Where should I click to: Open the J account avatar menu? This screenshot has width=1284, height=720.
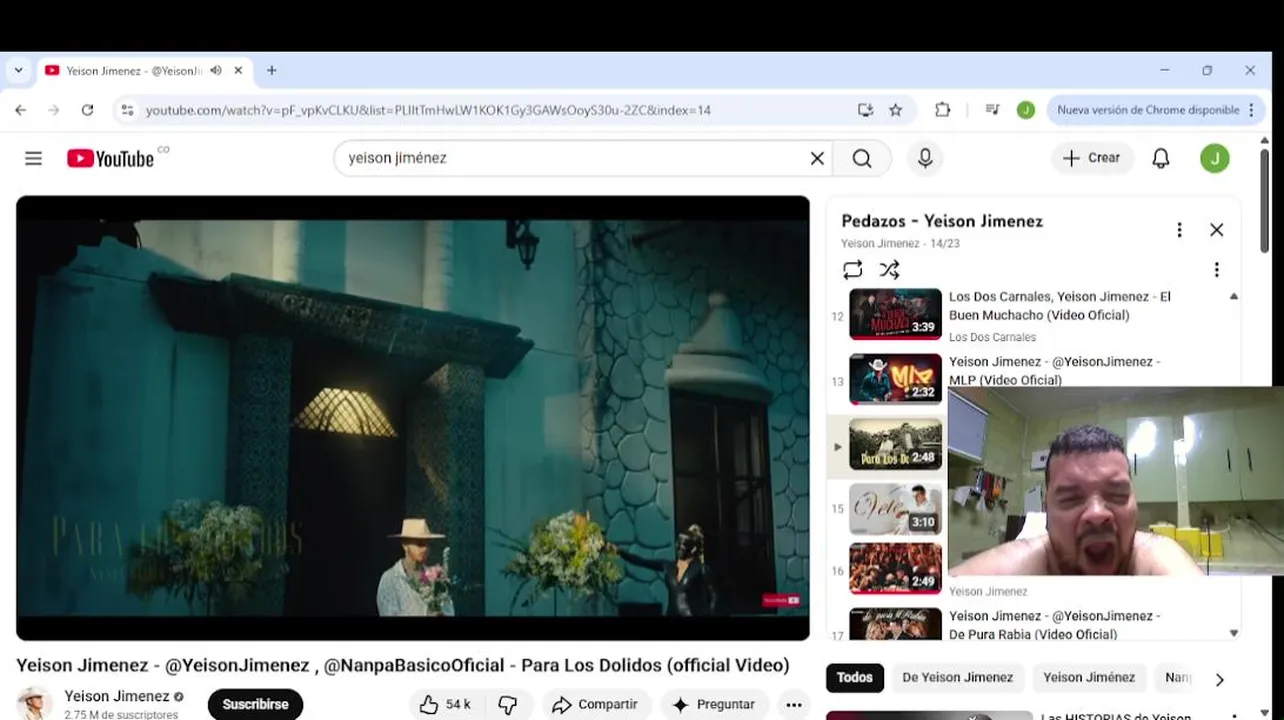tap(1215, 158)
